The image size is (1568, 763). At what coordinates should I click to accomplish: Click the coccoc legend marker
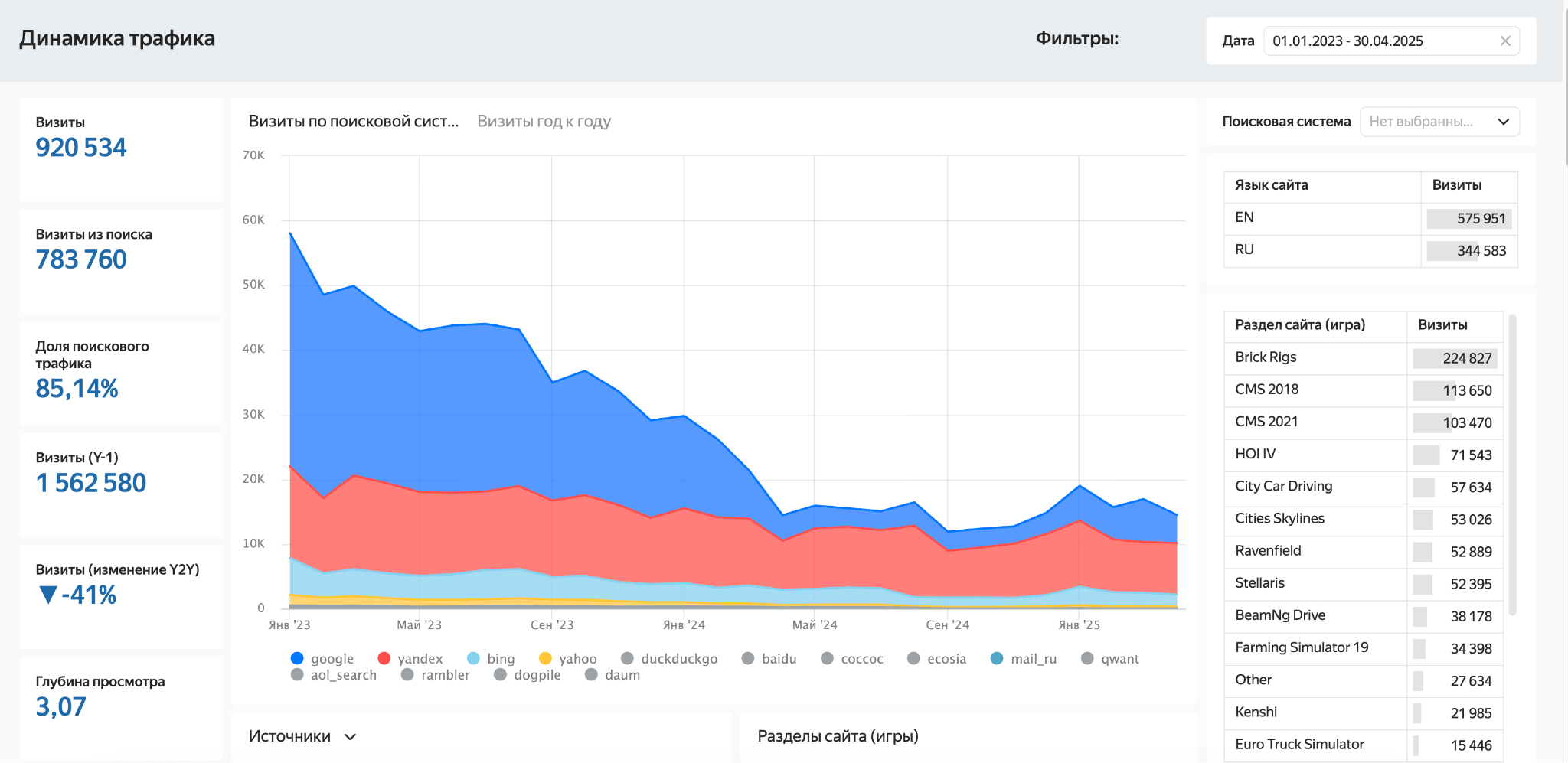pos(827,659)
